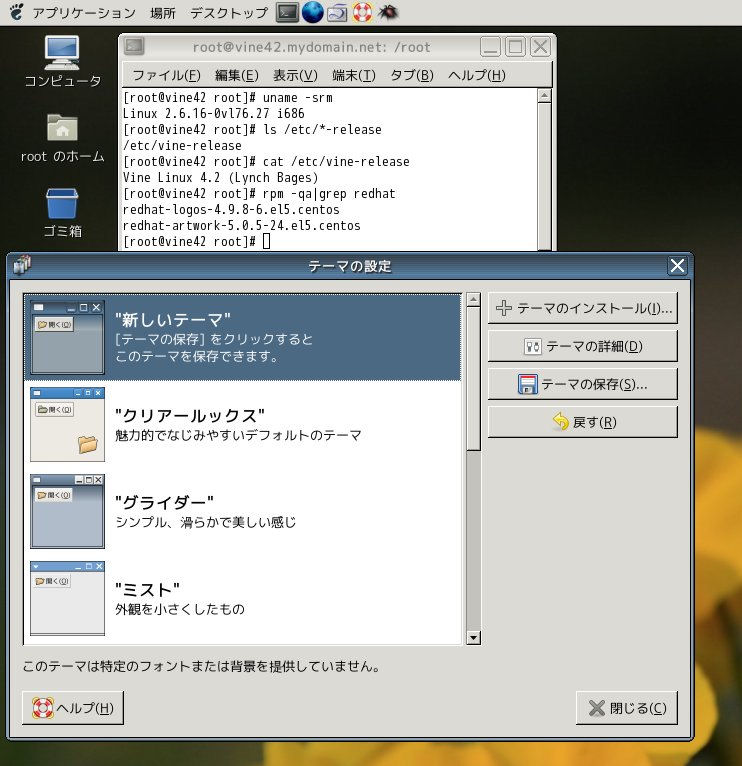Click 閉じる(C) button in theme dialog
This screenshot has height=766, width=742.
click(627, 708)
